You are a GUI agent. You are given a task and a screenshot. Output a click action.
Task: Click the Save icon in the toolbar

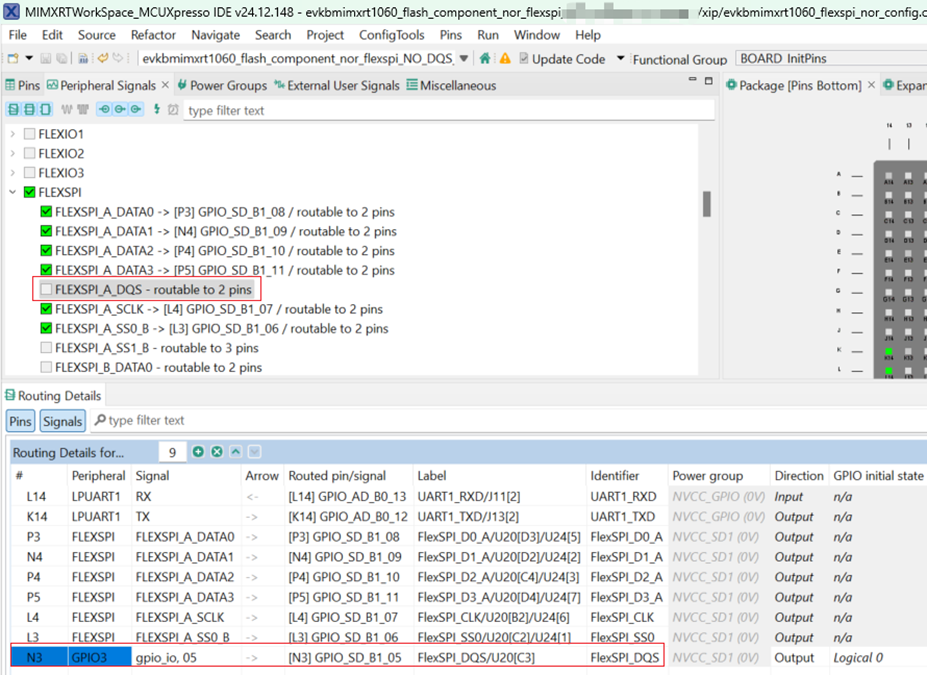46,59
